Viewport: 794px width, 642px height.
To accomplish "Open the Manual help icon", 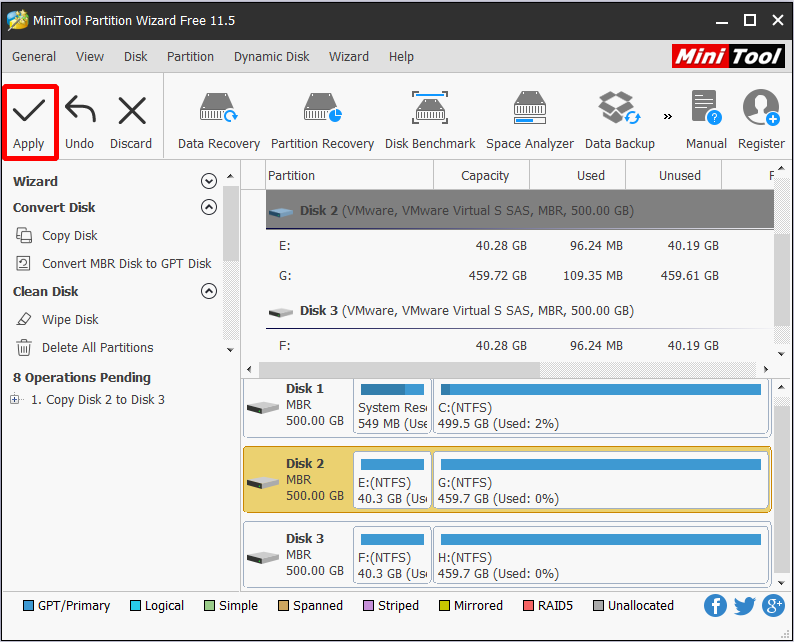I will (706, 121).
